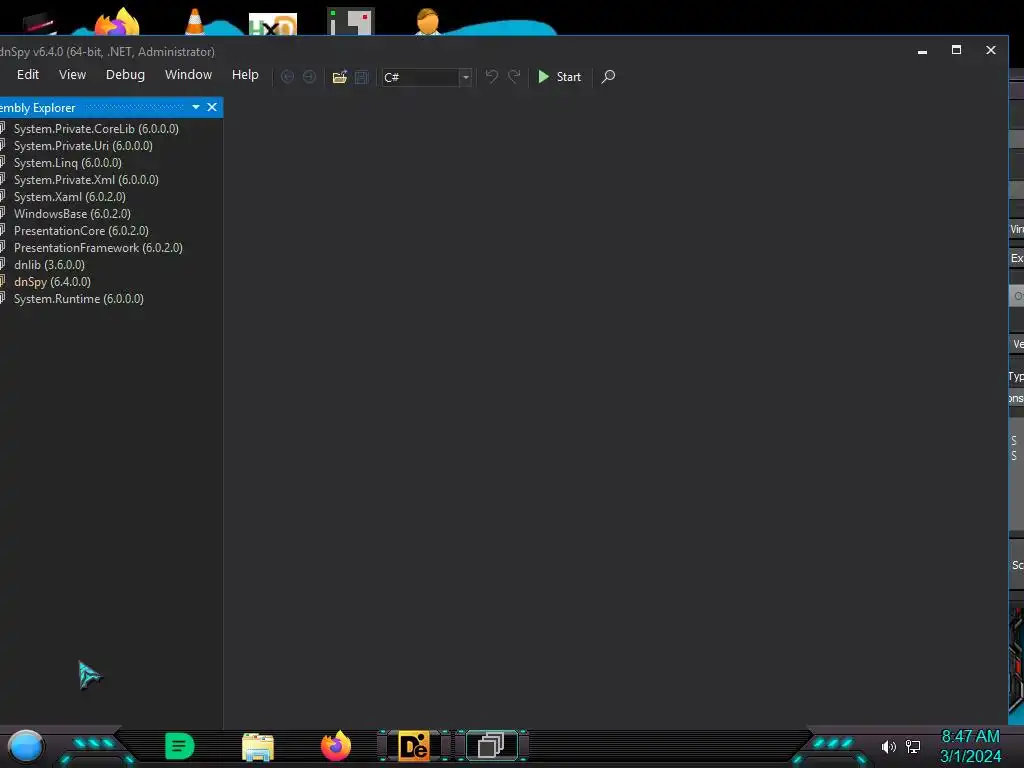Select PresentationCore (6.0.2.0) assembly
1024x768 pixels.
[x=81, y=231]
